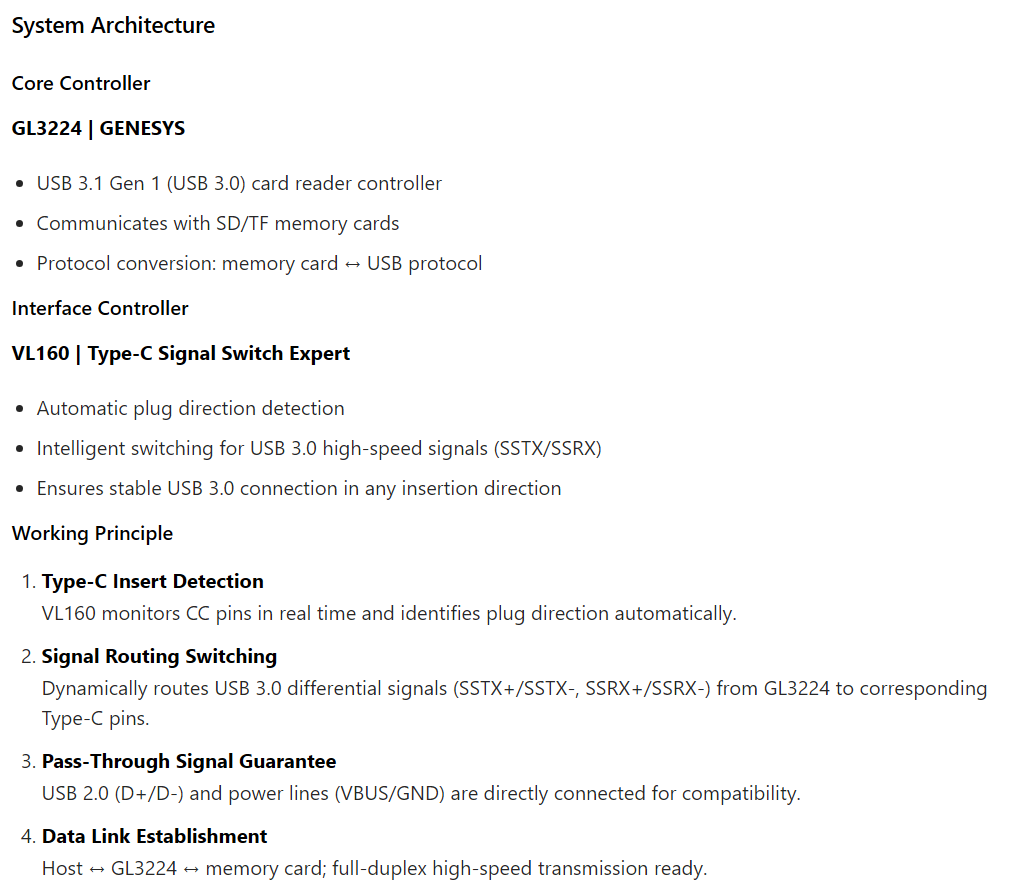Click the VL160 monitors CC pins sentence

tap(389, 613)
